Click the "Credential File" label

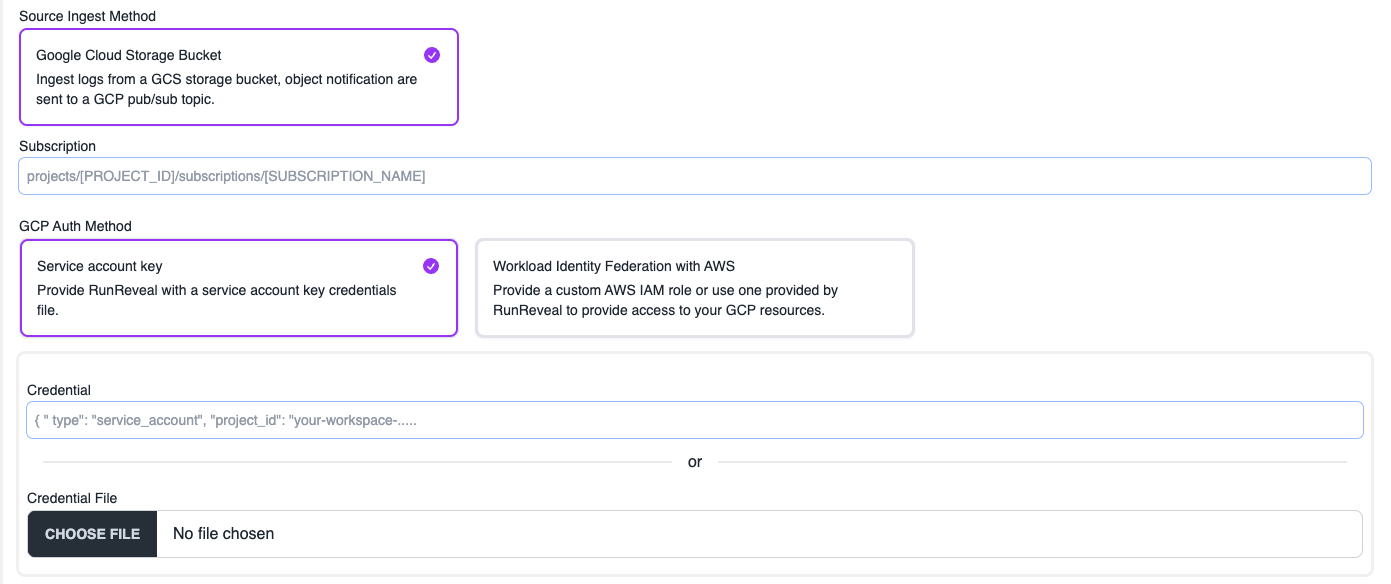click(x=72, y=498)
